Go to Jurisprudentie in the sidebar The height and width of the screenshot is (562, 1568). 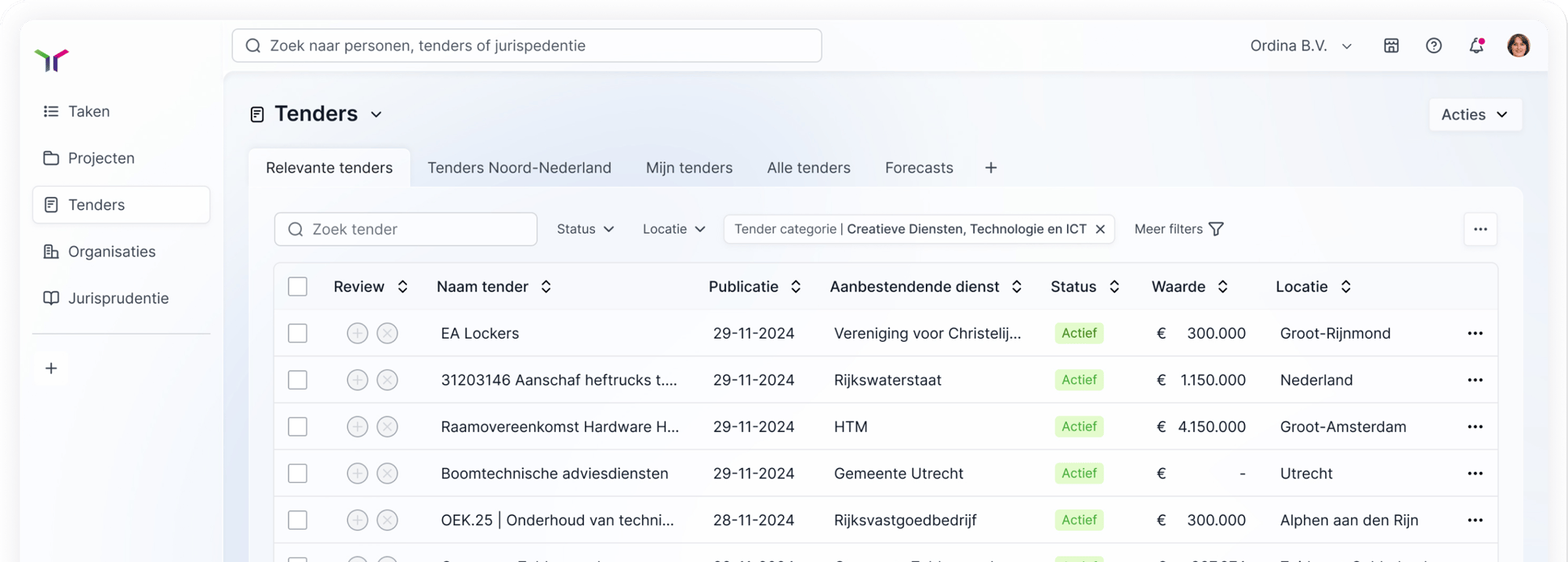[x=118, y=298]
